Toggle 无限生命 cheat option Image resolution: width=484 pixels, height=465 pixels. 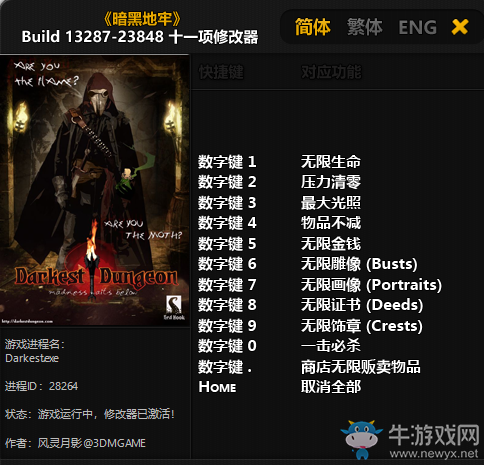tap(331, 162)
